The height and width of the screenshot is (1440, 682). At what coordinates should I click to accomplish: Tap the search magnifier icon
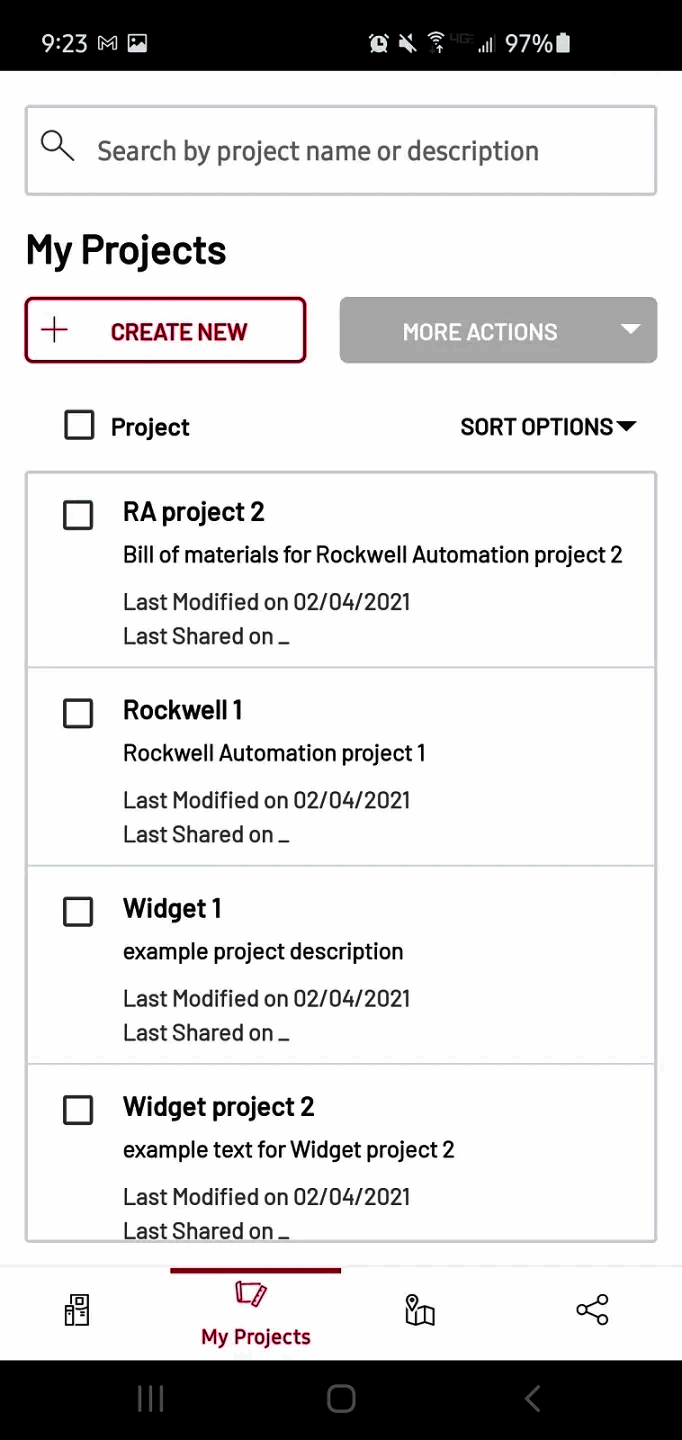(x=58, y=147)
